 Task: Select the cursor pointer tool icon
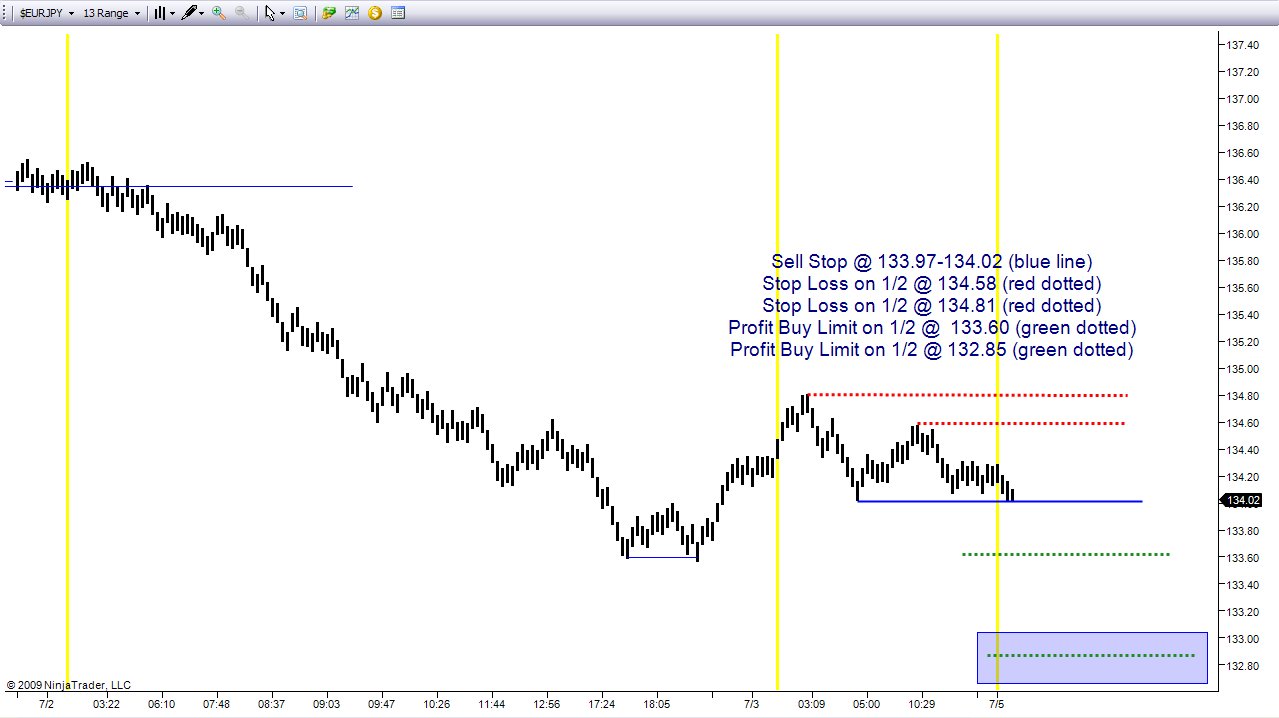point(269,13)
